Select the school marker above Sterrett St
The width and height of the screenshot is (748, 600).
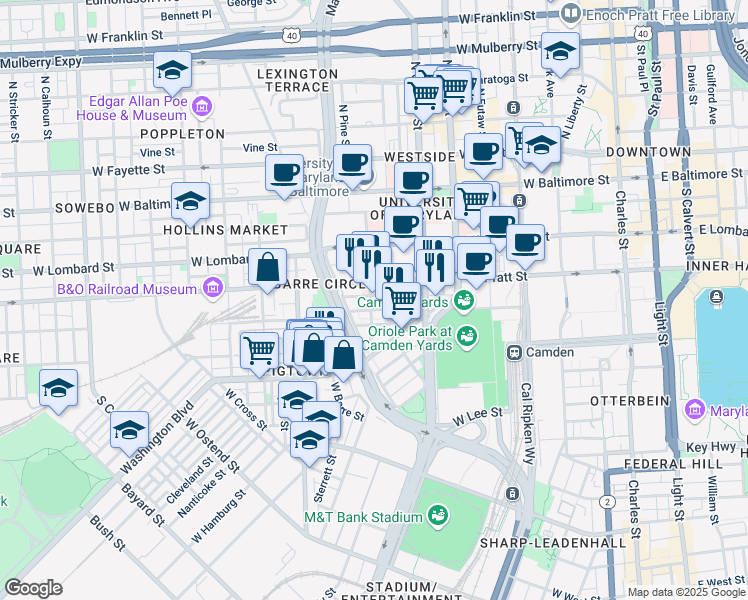pos(310,442)
